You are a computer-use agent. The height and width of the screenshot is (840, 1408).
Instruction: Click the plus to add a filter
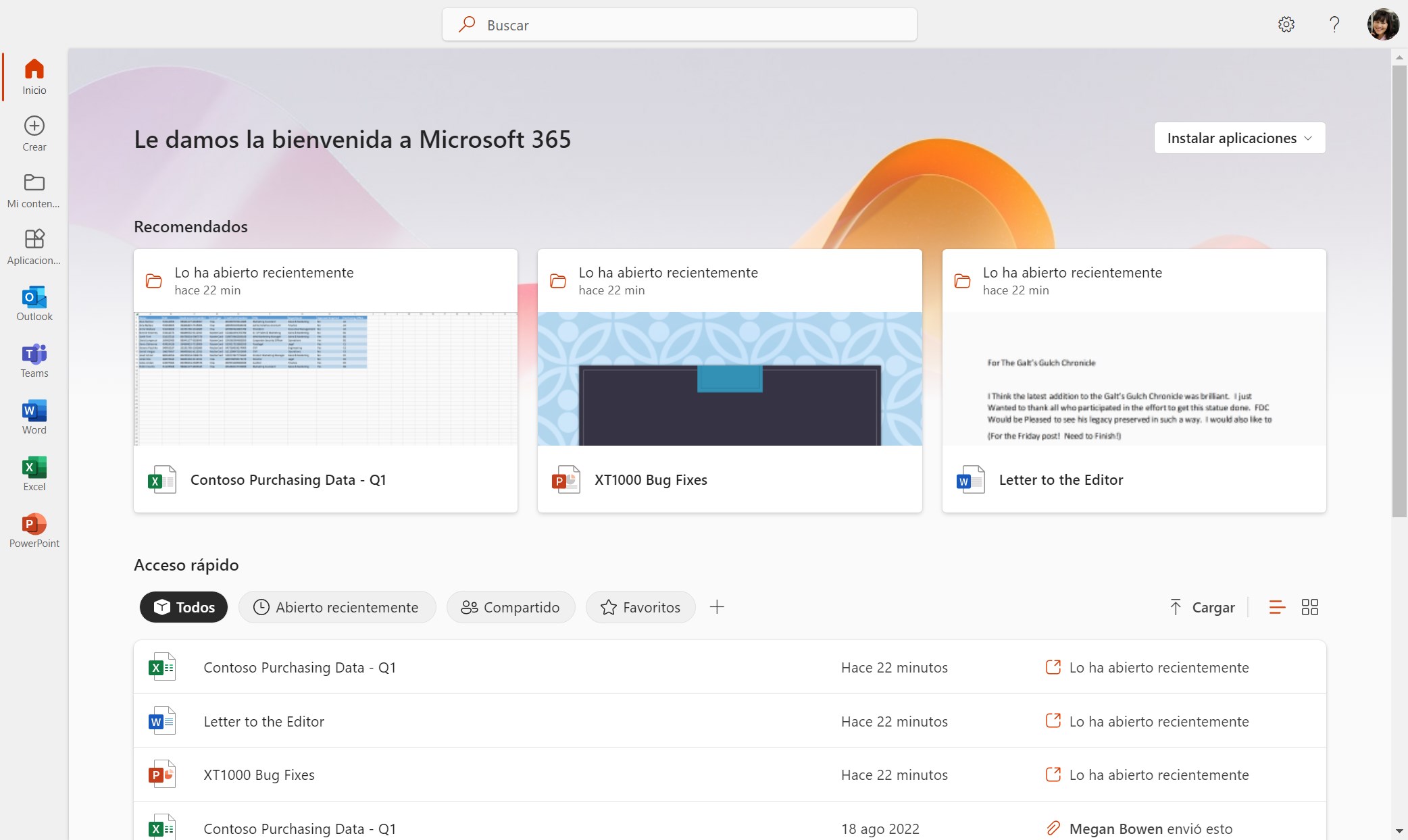click(718, 607)
